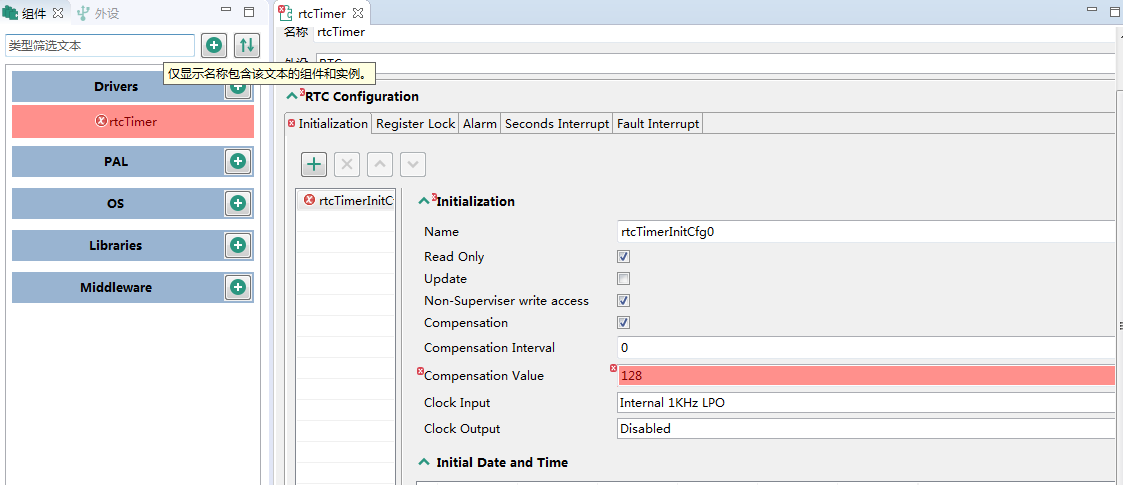Collapse the Initialization section

pos(424,202)
